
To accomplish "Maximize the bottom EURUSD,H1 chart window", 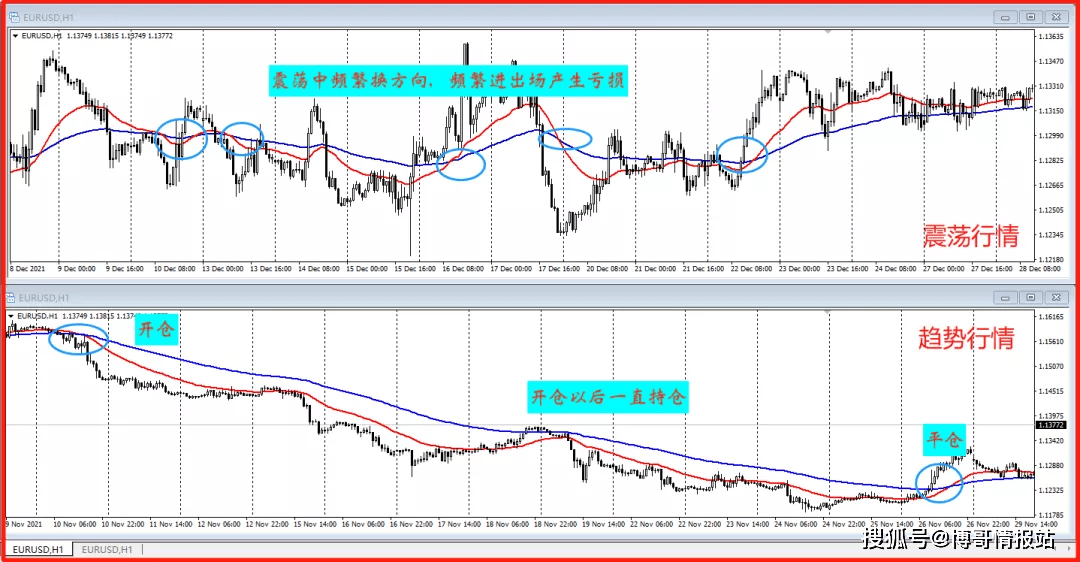I will point(1029,297).
